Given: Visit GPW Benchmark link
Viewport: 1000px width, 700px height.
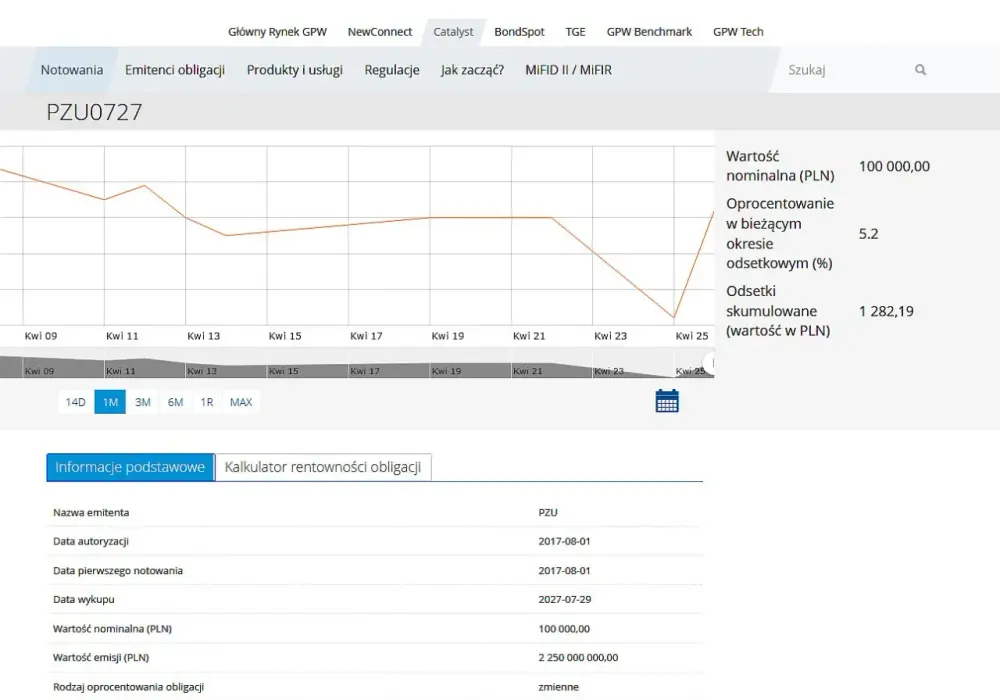Looking at the screenshot, I should click(649, 32).
